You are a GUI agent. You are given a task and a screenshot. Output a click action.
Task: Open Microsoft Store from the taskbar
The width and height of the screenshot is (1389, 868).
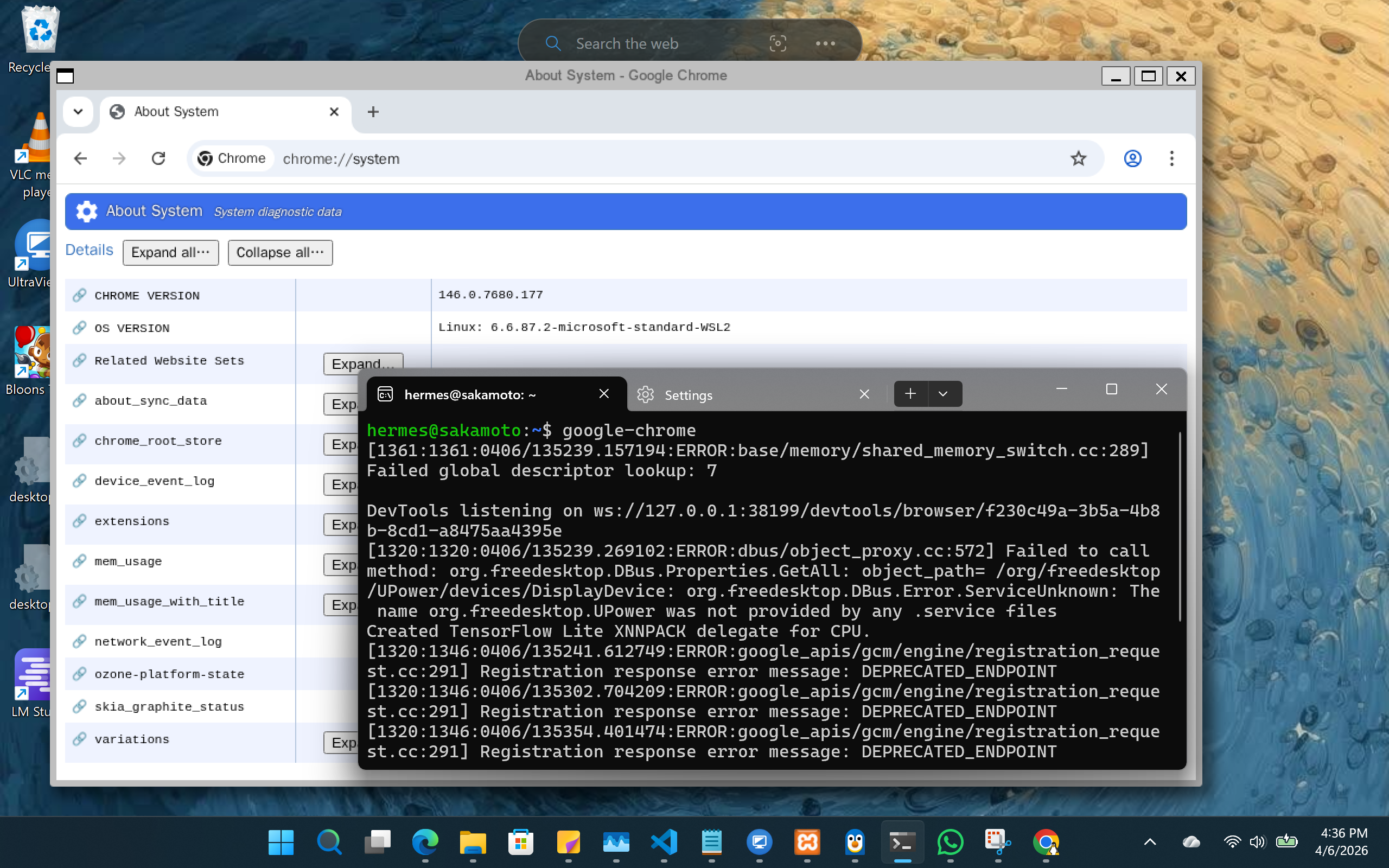520,843
